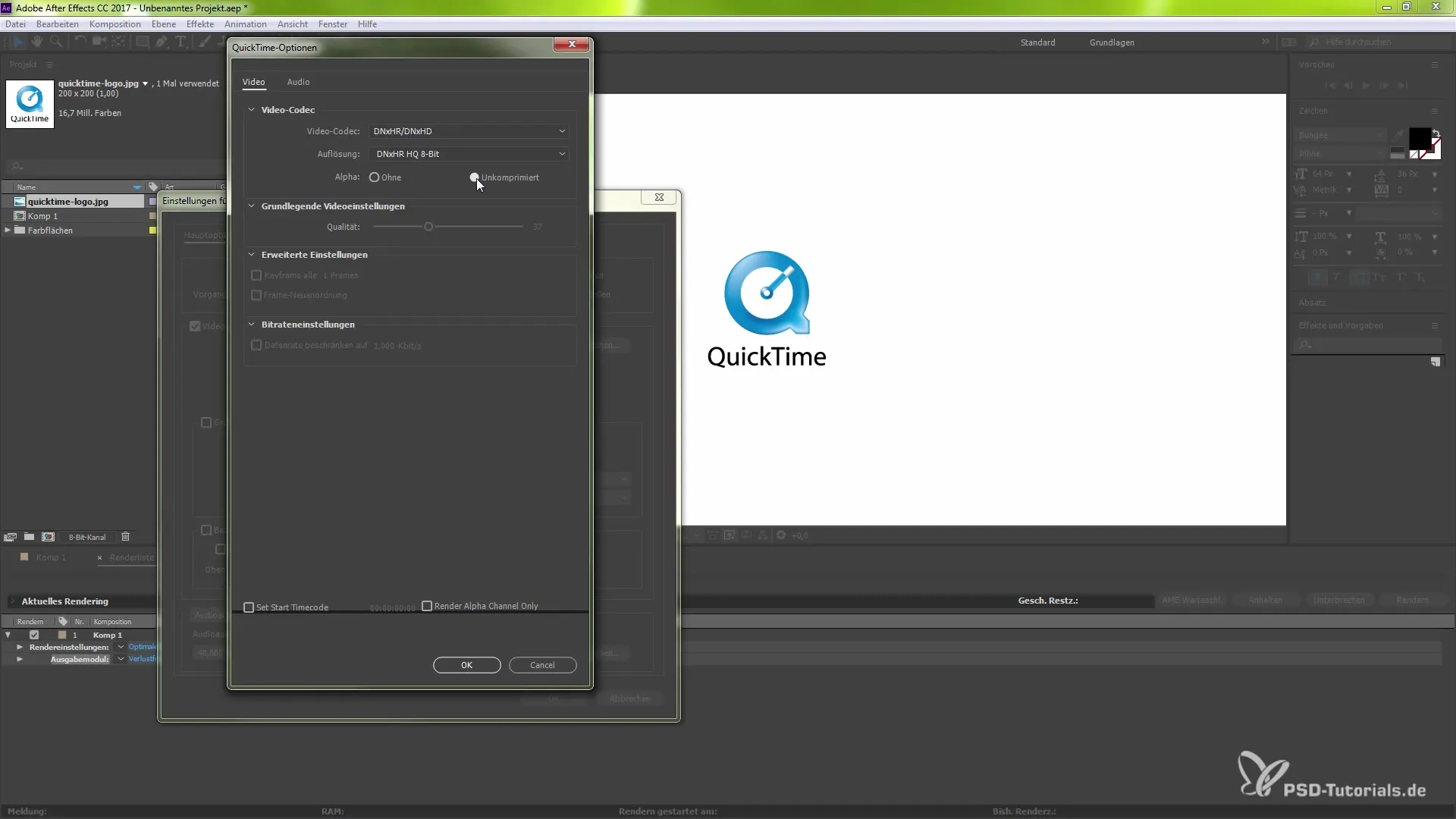Open the Komposition menu

[115, 24]
